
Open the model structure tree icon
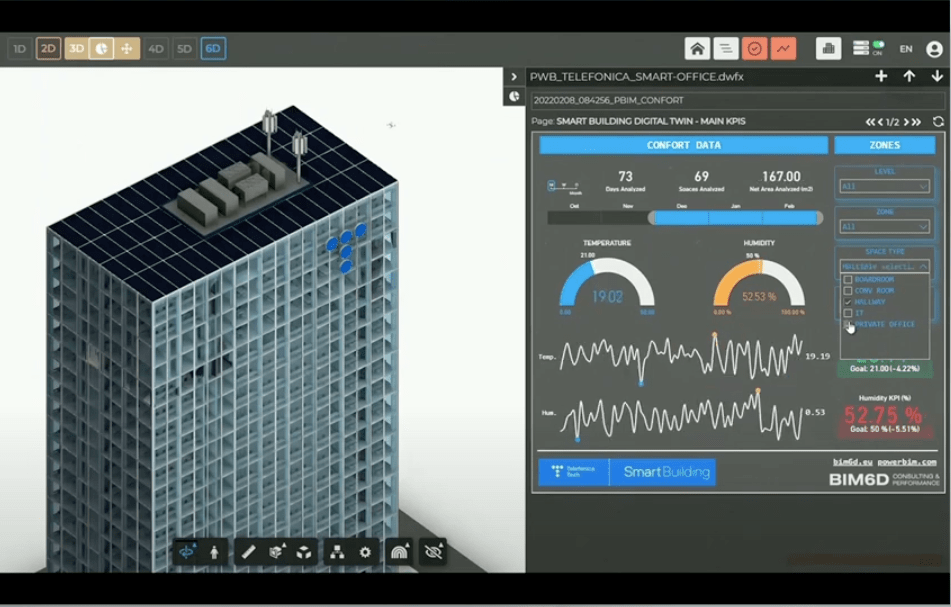tap(337, 551)
